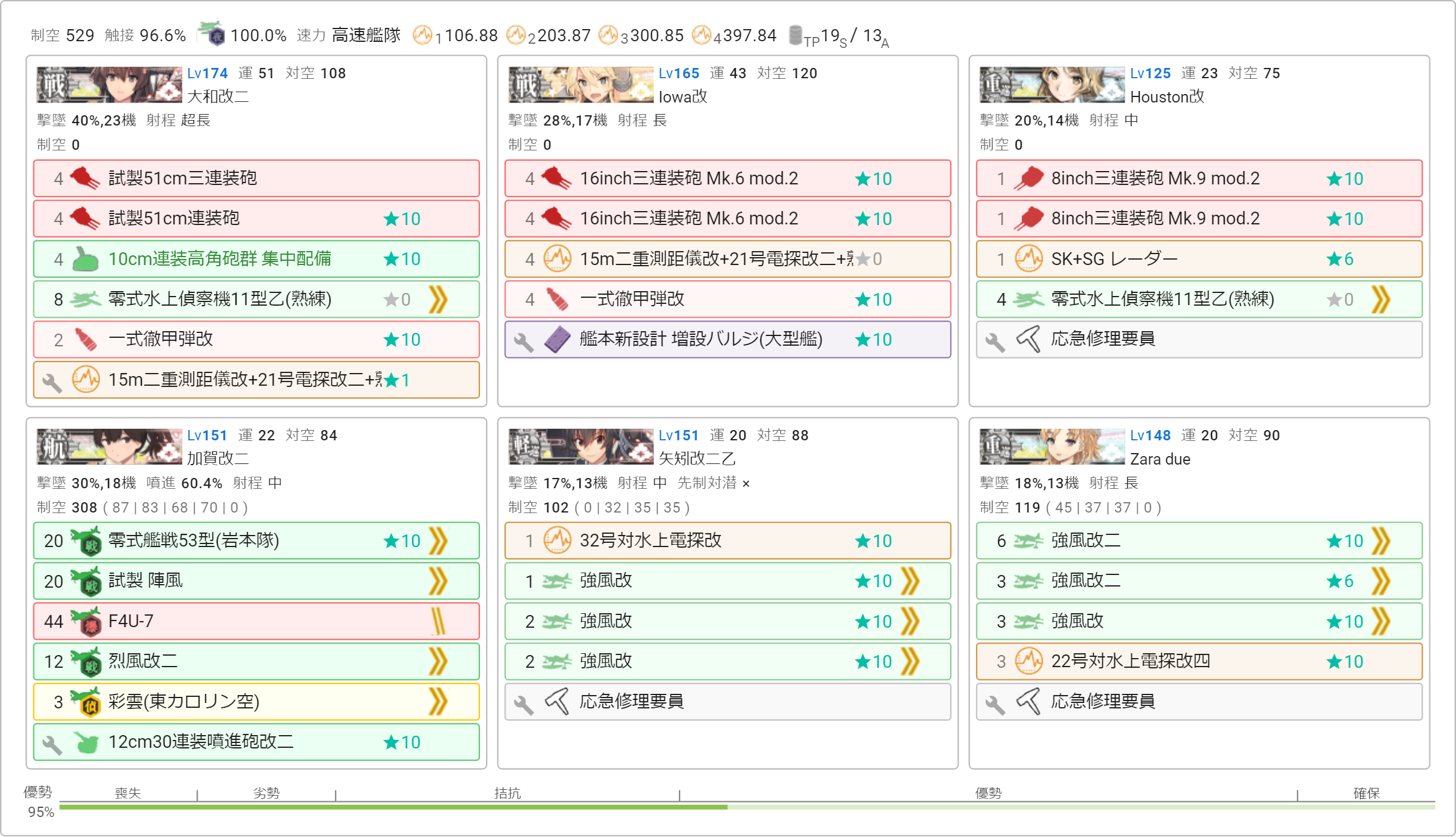
Task: Click the ★10 level on 22号対水上電探改四
Action: pyautogui.click(x=1344, y=662)
